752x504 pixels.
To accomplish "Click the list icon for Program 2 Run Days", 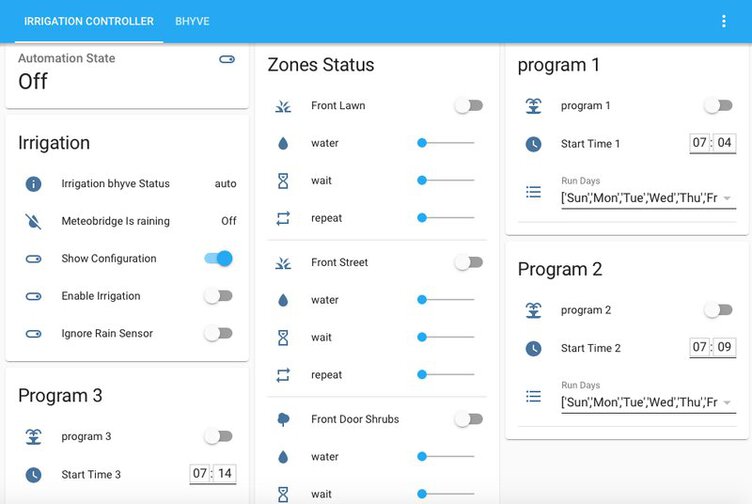I will (533, 396).
